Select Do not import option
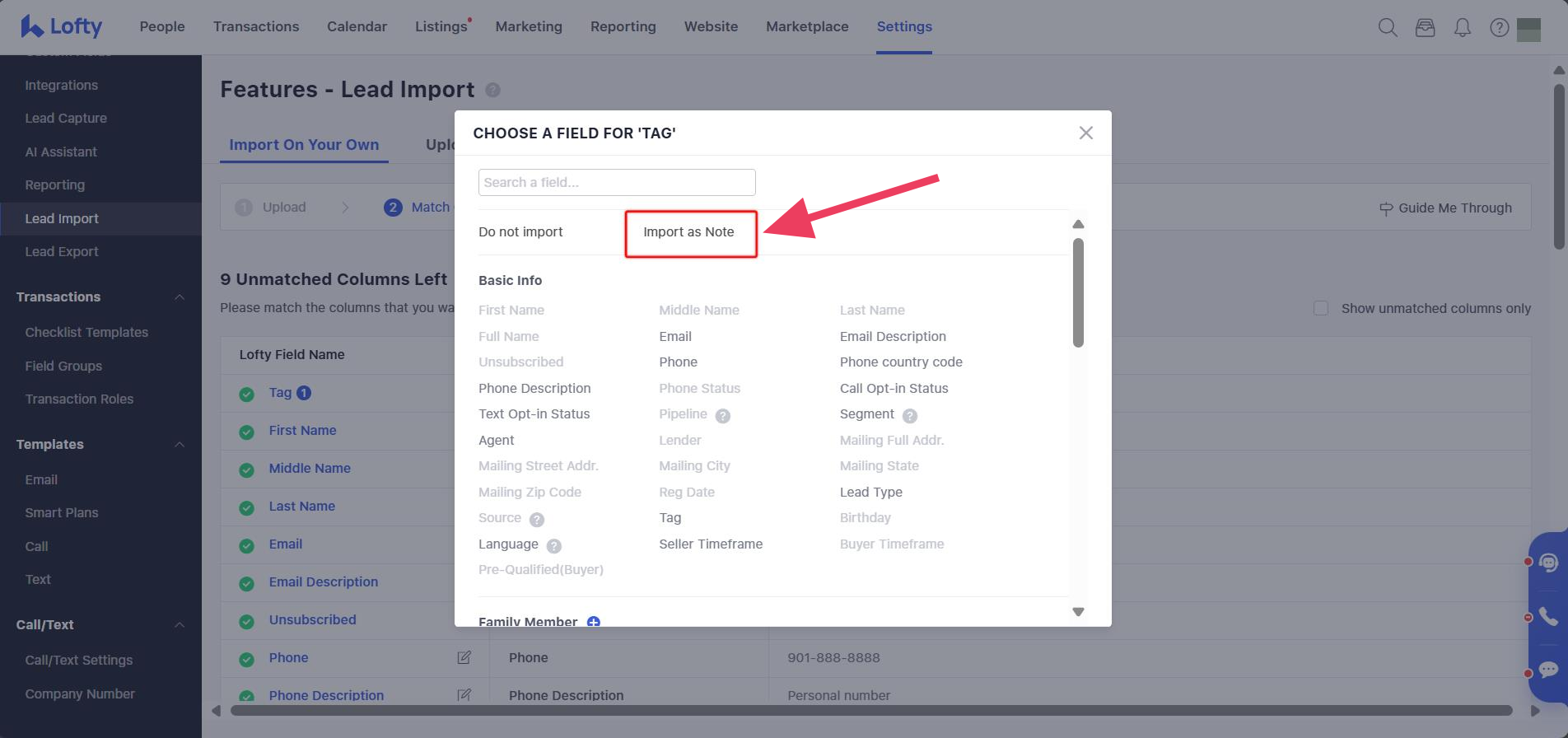The height and width of the screenshot is (738, 1568). [x=520, y=232]
